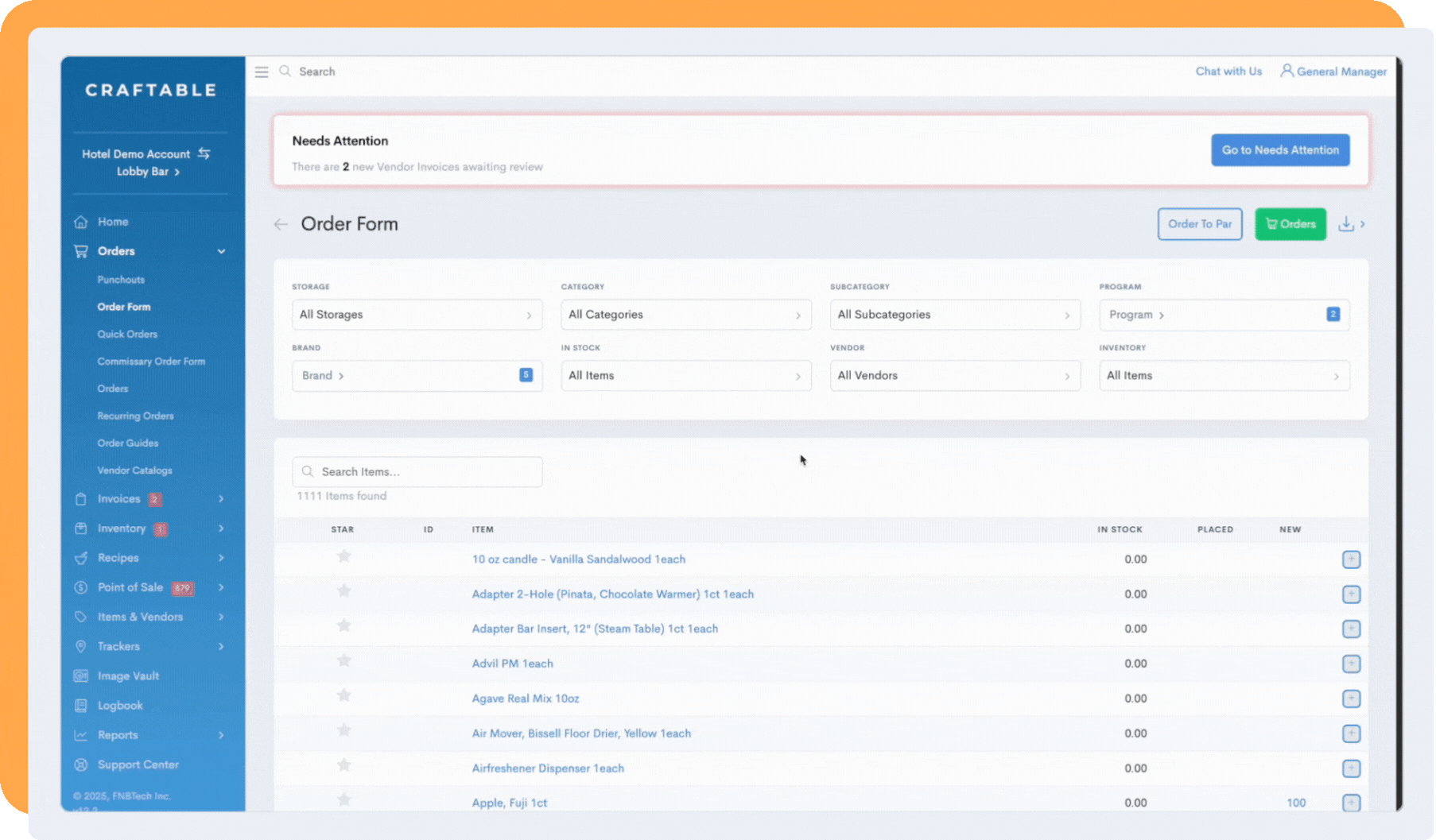The height and width of the screenshot is (840, 1436).
Task: Go back using arrow beside Order Form
Action: tap(281, 225)
